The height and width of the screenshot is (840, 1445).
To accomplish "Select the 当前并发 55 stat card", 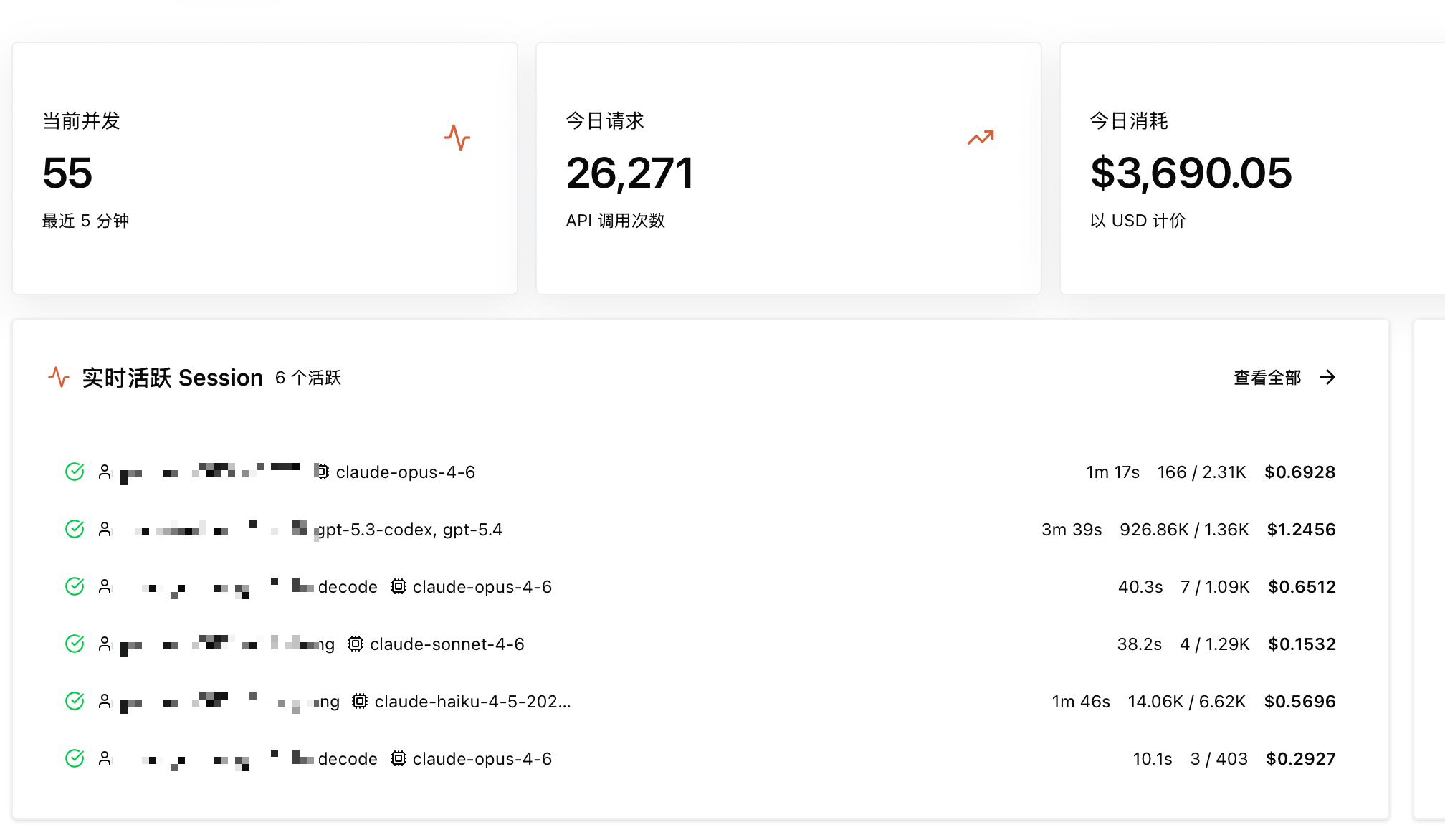I will click(x=264, y=168).
